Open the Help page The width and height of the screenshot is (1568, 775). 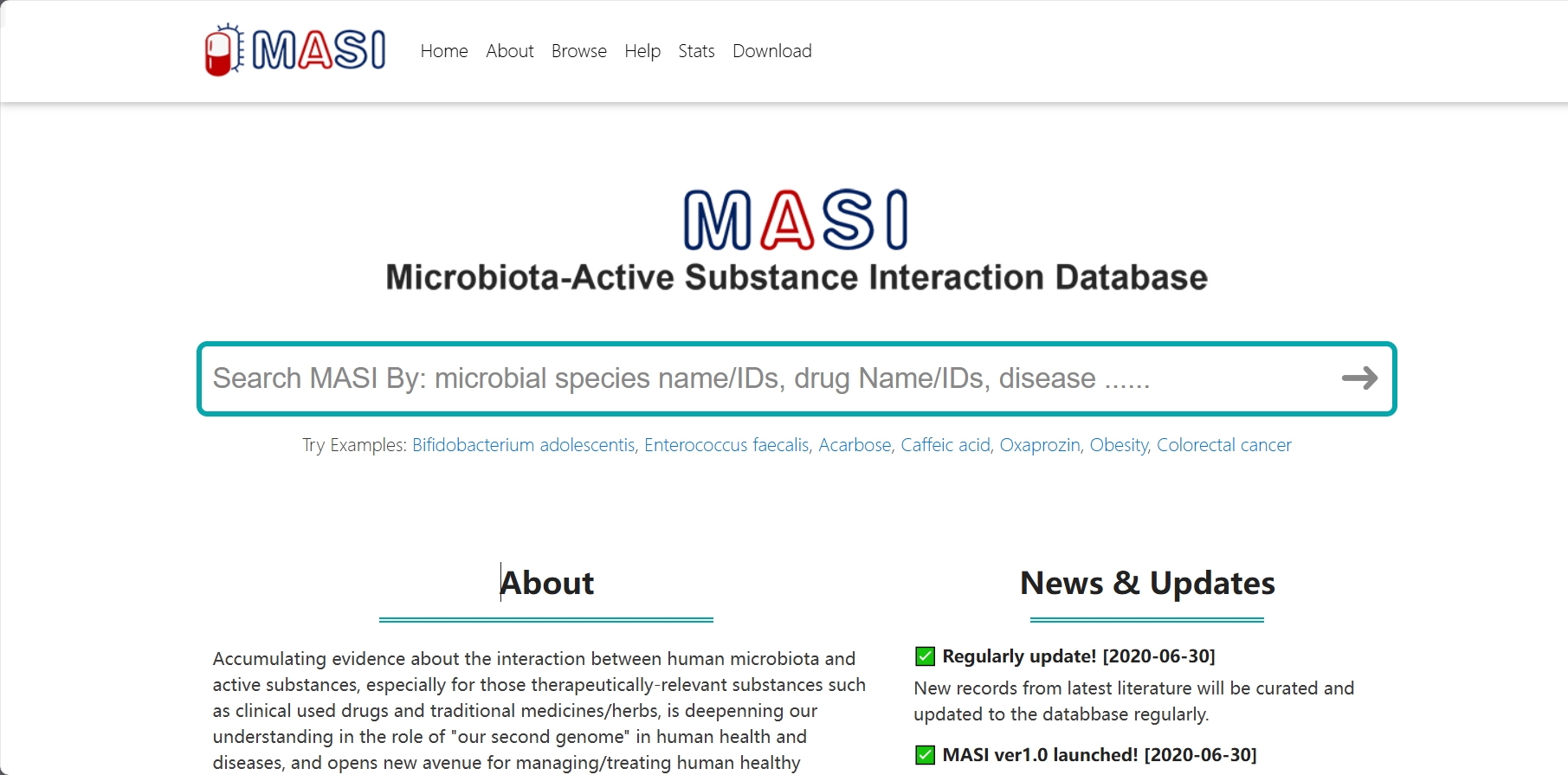coord(642,51)
